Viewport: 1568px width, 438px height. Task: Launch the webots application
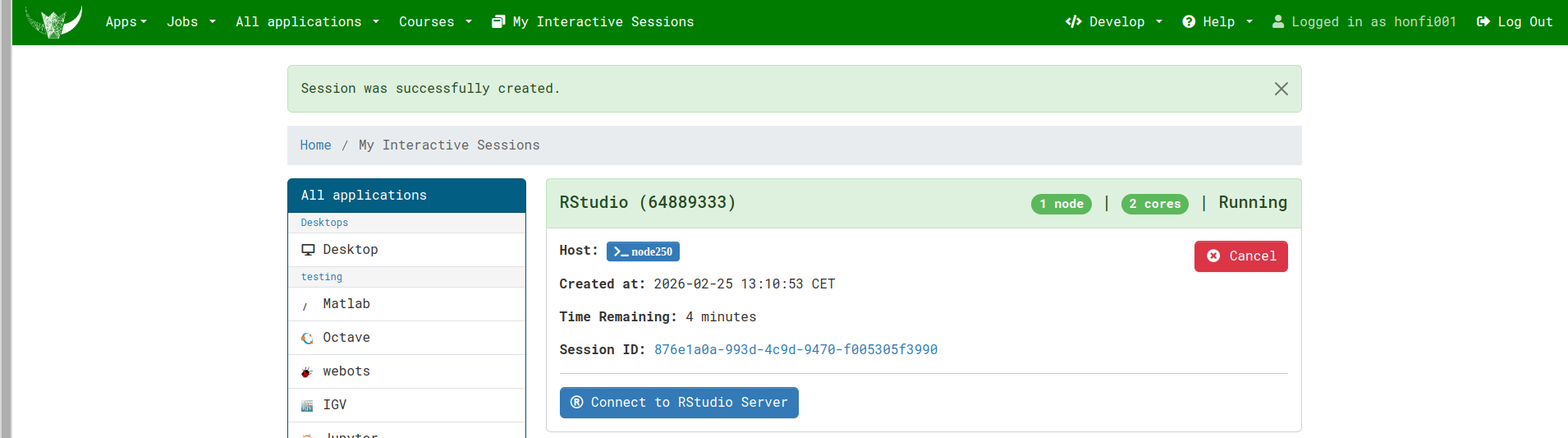coord(346,371)
